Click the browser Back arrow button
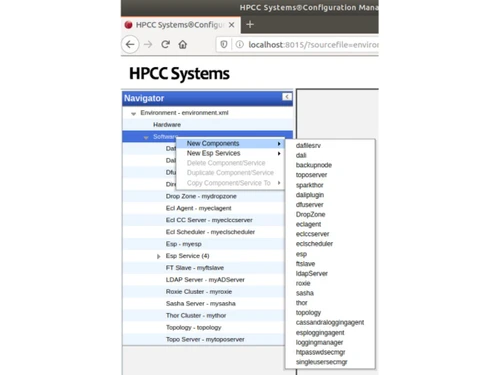Image resolution: width=500 pixels, height=375 pixels. tap(130, 44)
